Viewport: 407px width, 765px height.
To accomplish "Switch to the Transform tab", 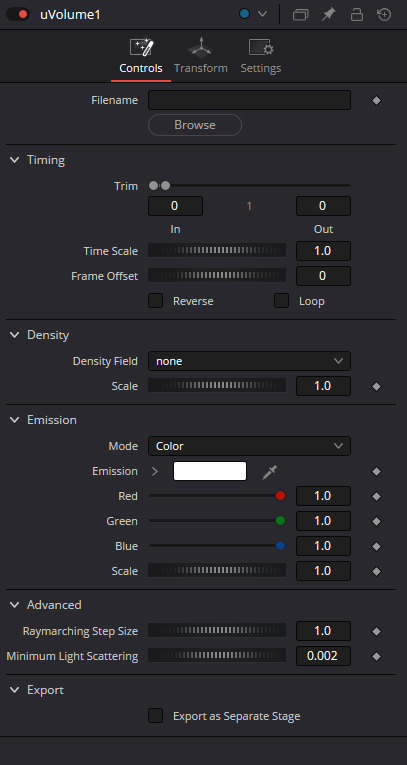I will [201, 57].
